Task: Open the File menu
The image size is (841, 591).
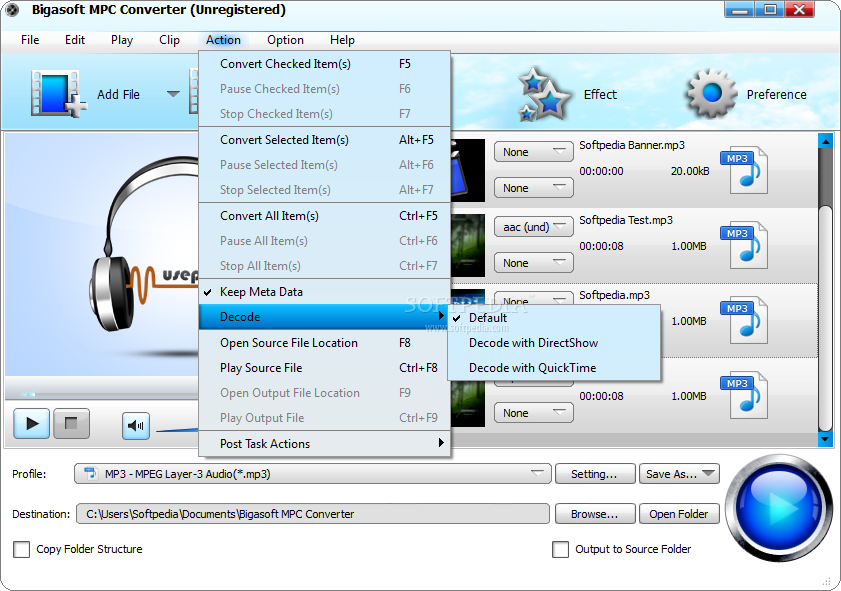Action: tap(30, 40)
